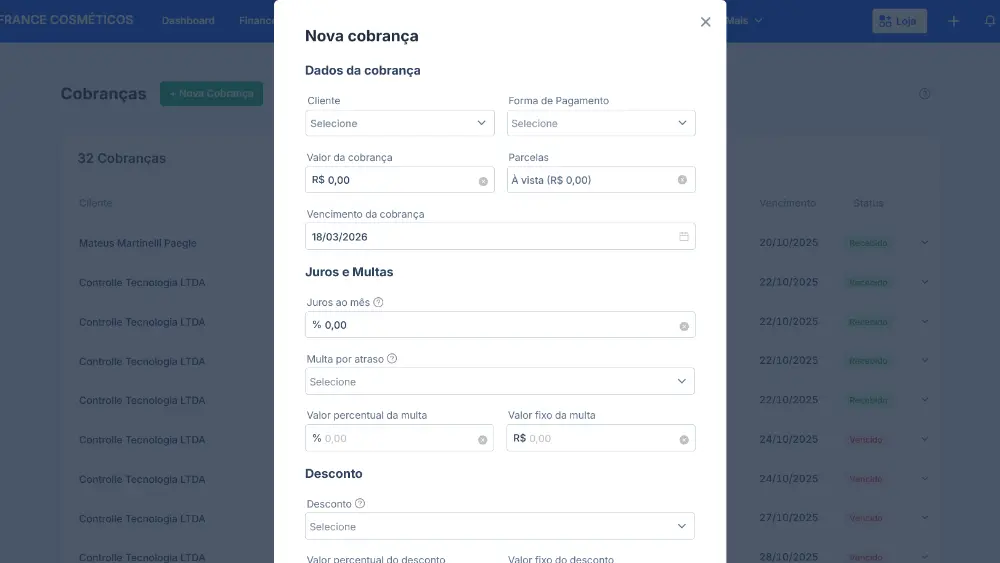This screenshot has height=563, width=1000.
Task: Expand the row dated 27/10/2025
Action: (925, 518)
